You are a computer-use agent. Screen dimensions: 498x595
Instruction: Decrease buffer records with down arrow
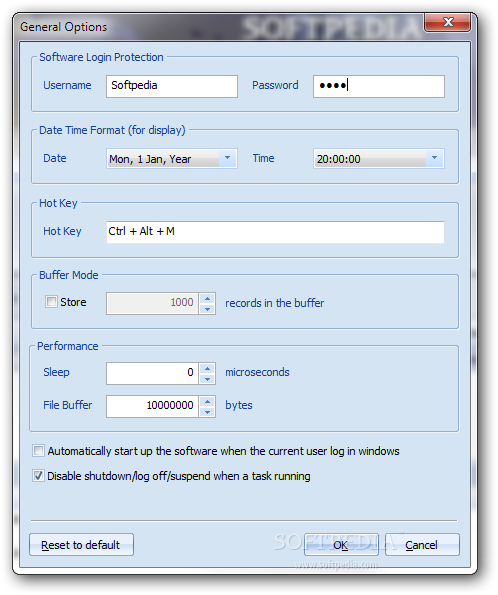(x=207, y=309)
